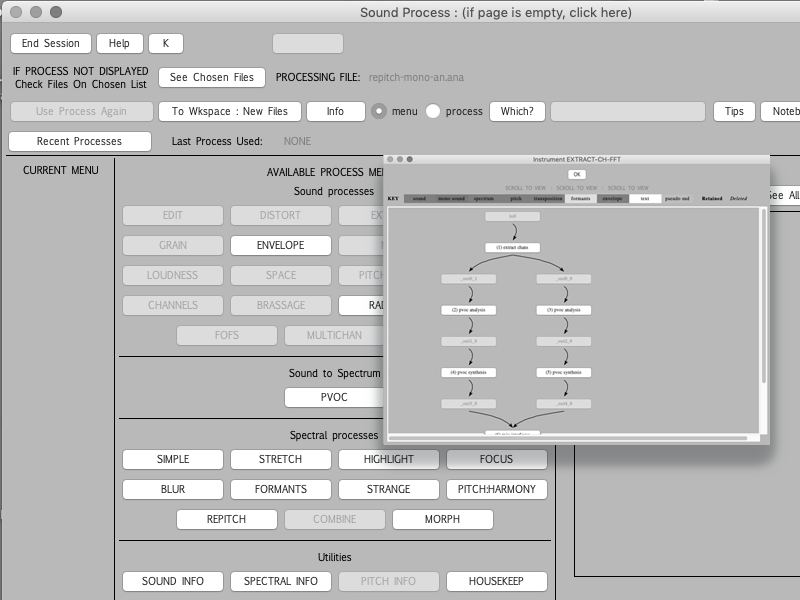Click the vertical scrollbar of the instrument diagram
The height and width of the screenshot is (600, 800).
(764, 300)
